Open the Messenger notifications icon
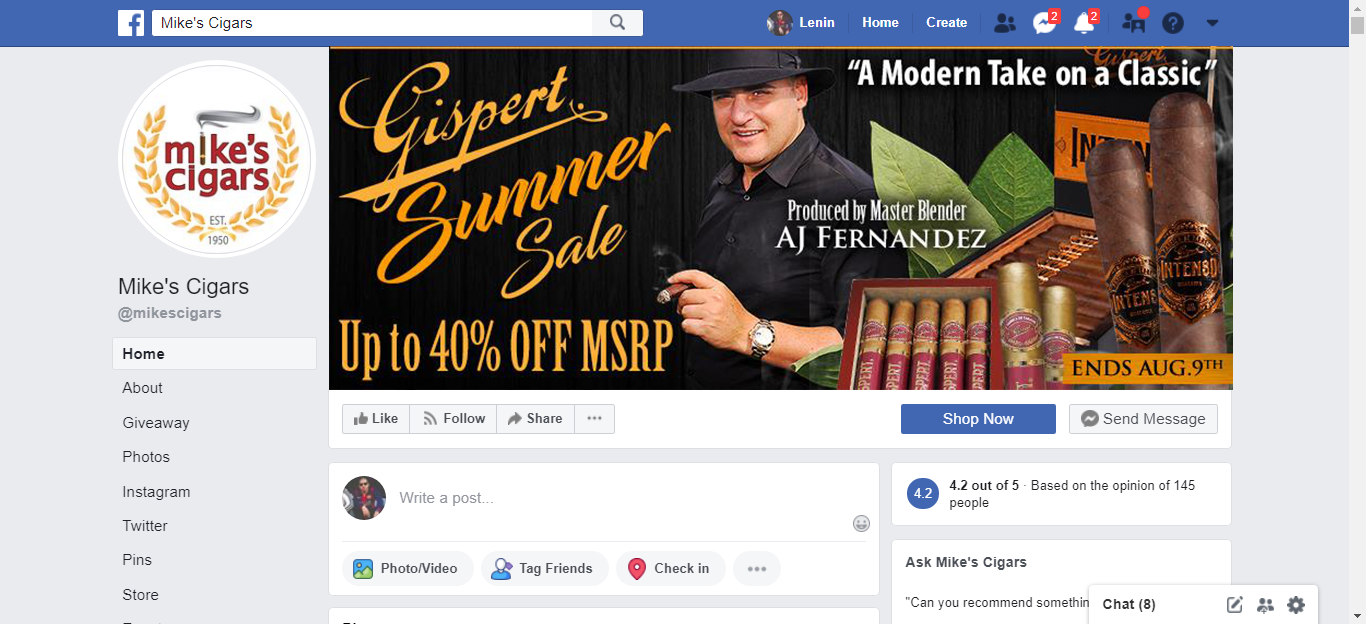Viewport: 1366px width, 624px height. click(x=1045, y=23)
